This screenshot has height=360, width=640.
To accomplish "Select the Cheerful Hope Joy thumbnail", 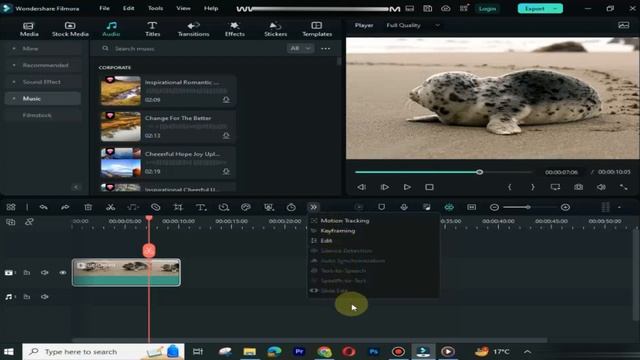I will [121, 162].
